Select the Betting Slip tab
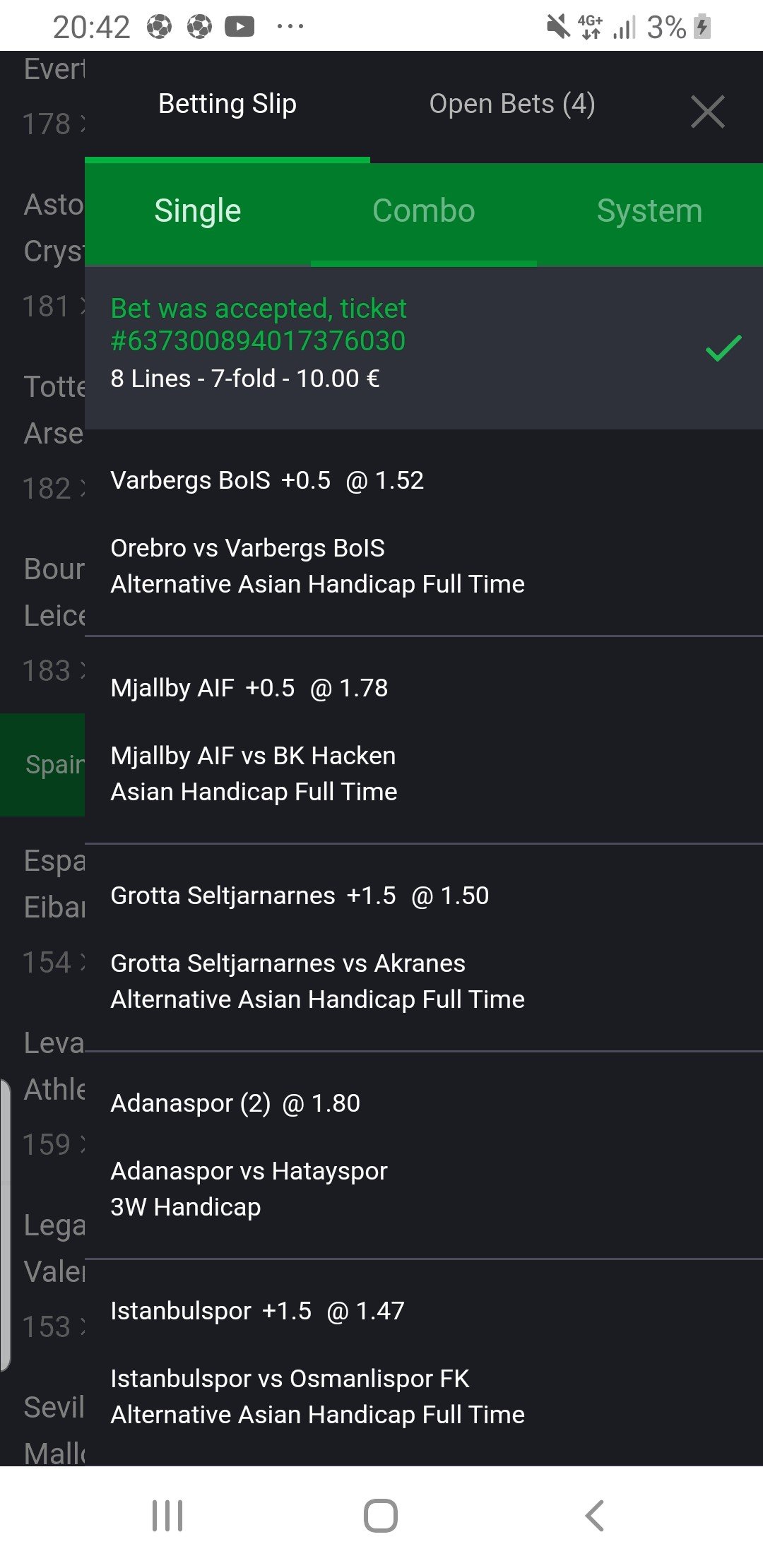This screenshot has width=763, height=1568. pyautogui.click(x=227, y=104)
